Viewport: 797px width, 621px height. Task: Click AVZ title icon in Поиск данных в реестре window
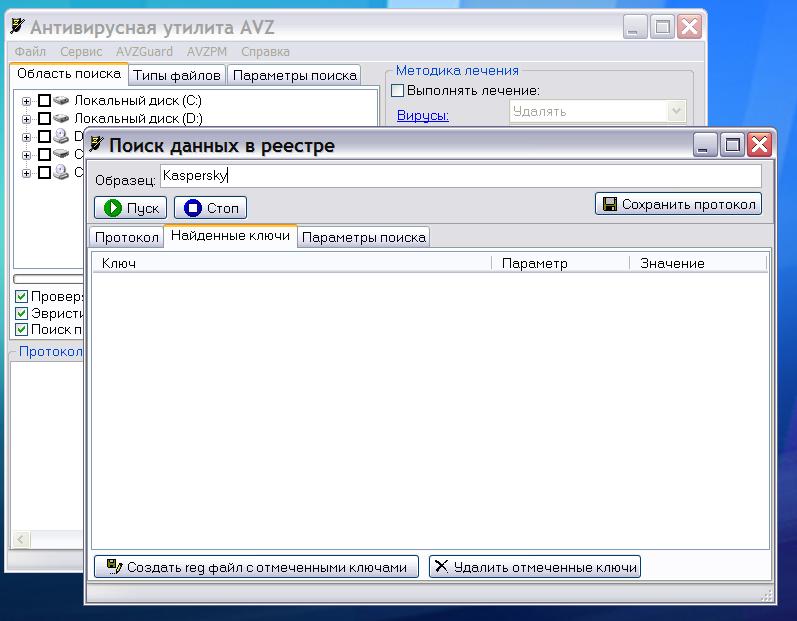pyautogui.click(x=96, y=144)
